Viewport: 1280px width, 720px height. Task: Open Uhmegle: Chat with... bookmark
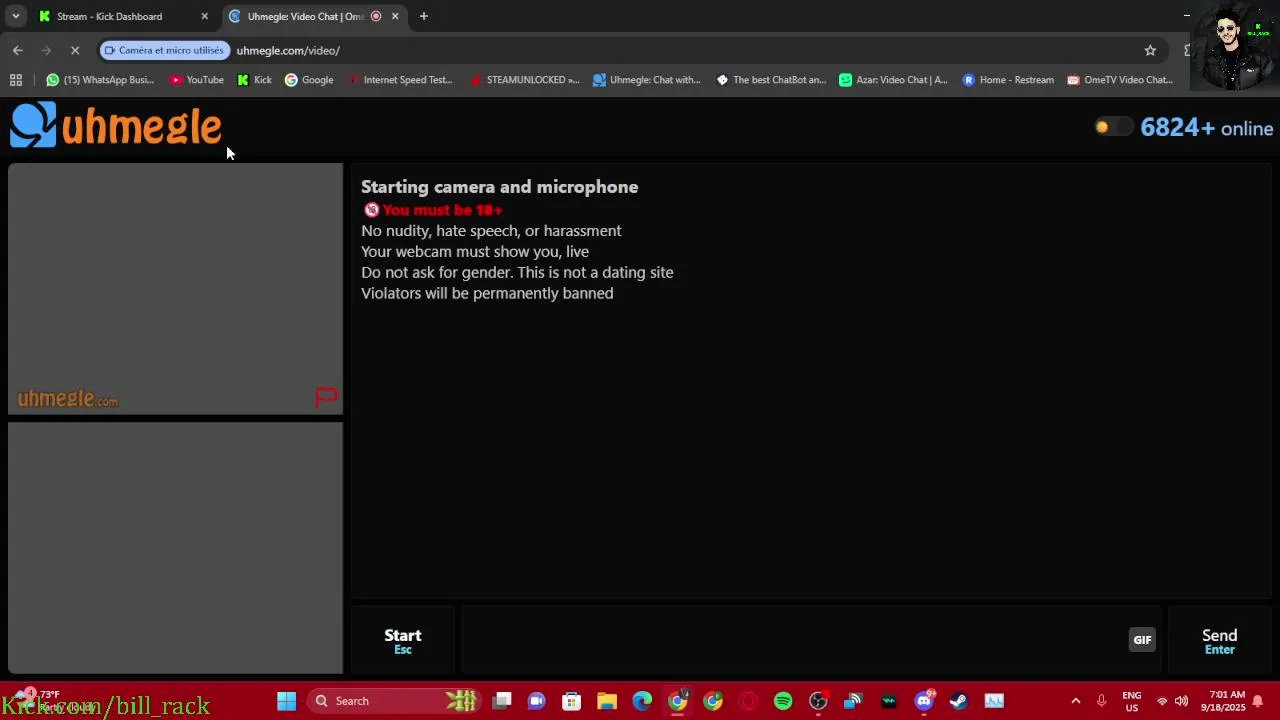[647, 80]
